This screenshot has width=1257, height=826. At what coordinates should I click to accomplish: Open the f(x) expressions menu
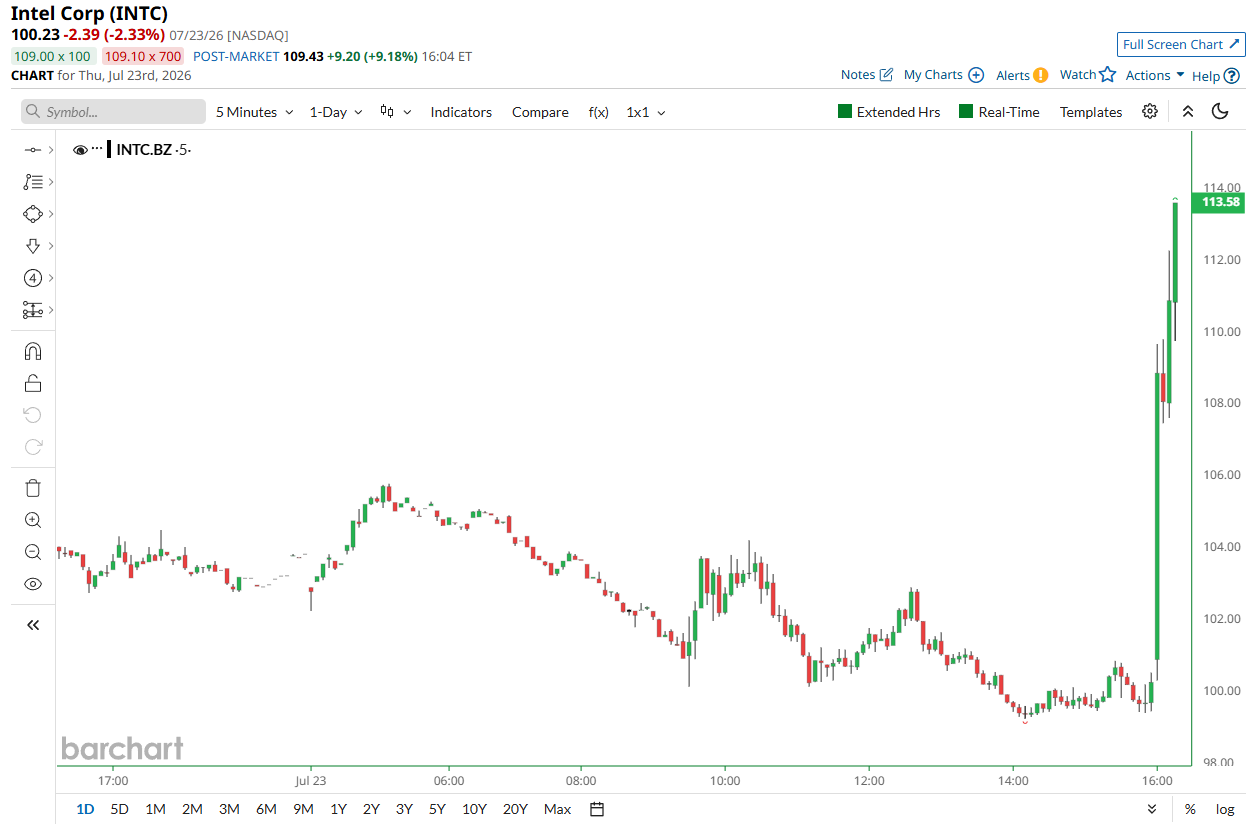click(598, 112)
